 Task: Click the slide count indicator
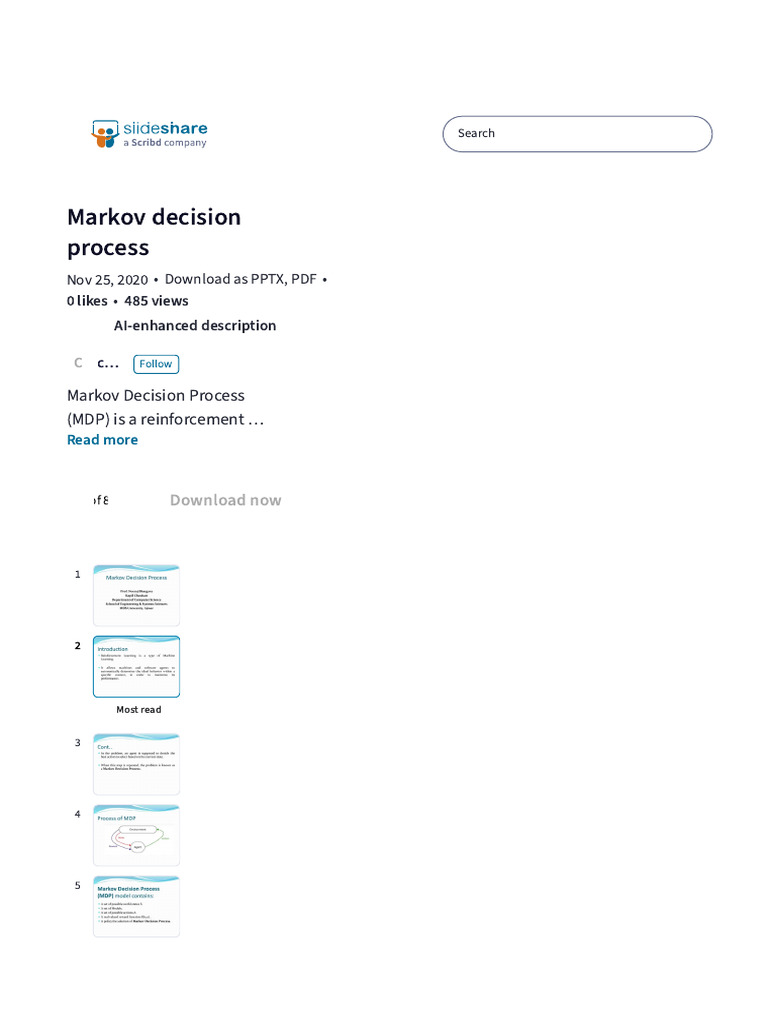(99, 500)
